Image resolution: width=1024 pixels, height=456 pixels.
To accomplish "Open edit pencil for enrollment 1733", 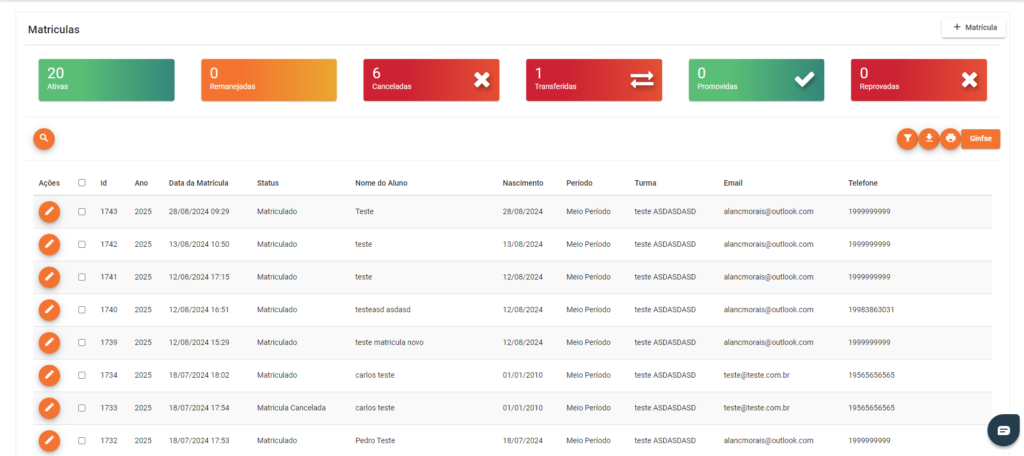I will click(49, 408).
